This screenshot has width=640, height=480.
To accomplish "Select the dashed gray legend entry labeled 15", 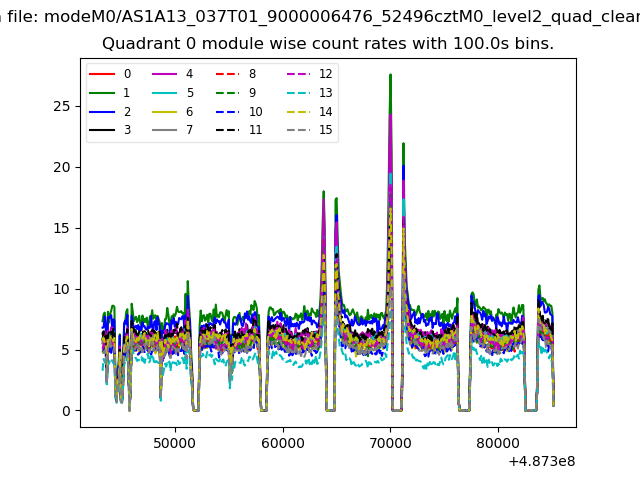I will point(298,131).
